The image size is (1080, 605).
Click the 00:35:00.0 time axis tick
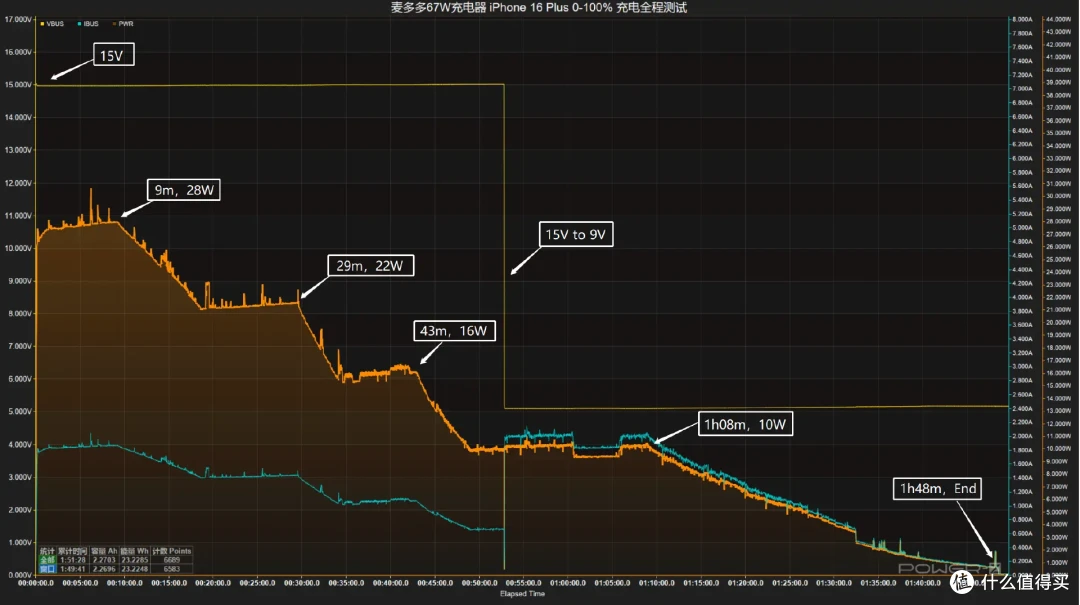click(x=346, y=583)
